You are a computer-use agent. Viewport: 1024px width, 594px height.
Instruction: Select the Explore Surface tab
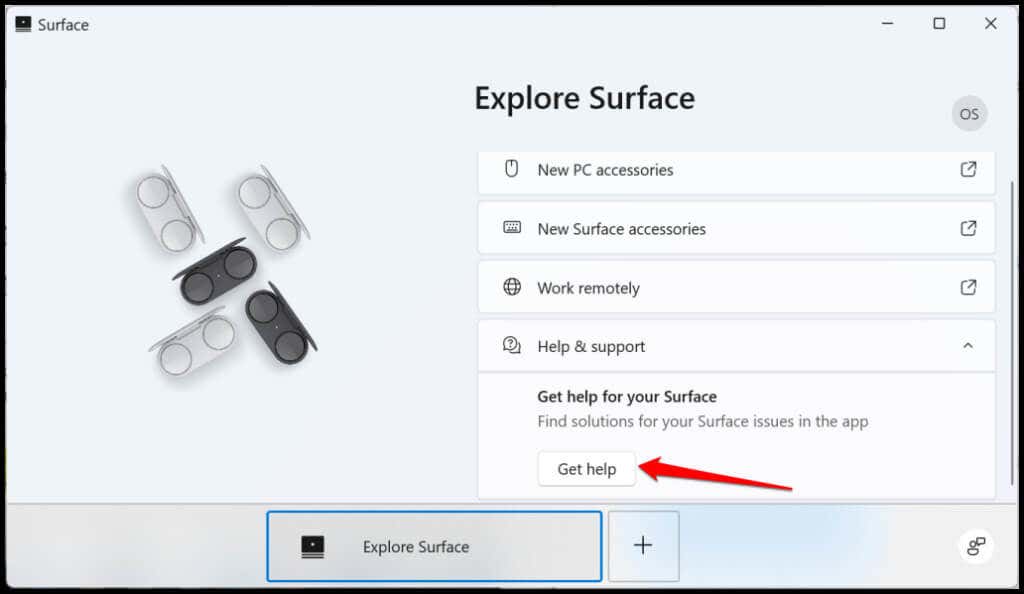coord(434,546)
